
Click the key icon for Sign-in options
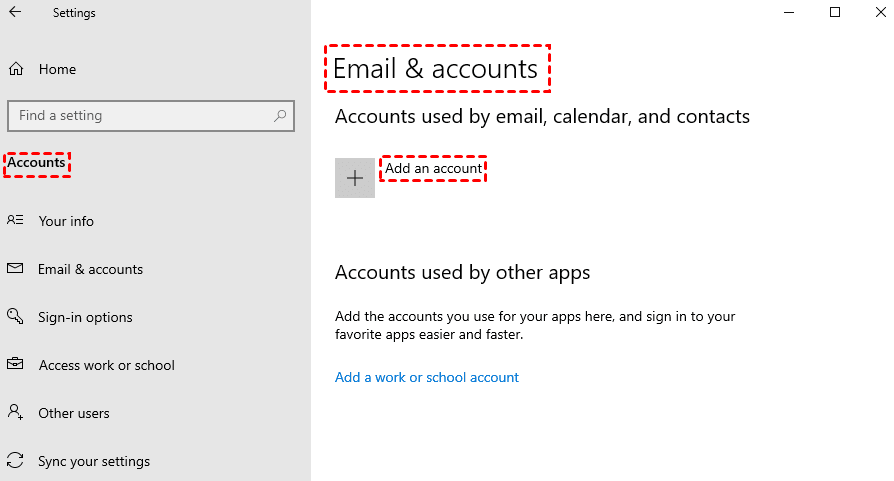[15, 317]
